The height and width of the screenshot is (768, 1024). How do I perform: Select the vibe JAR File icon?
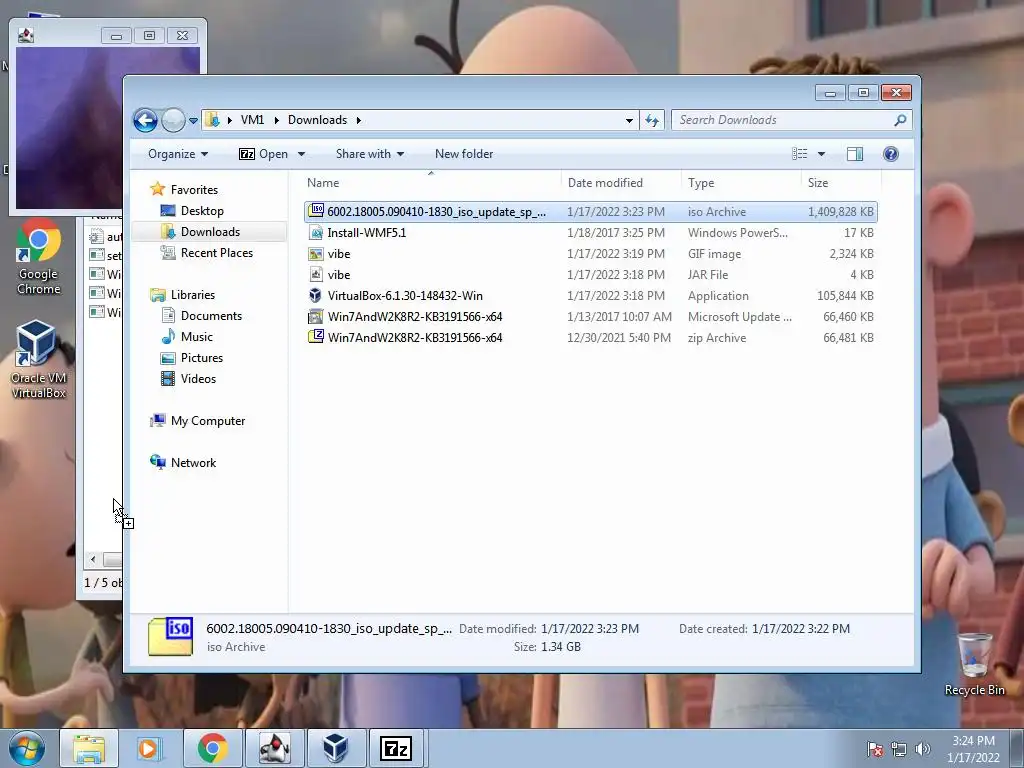click(x=316, y=274)
